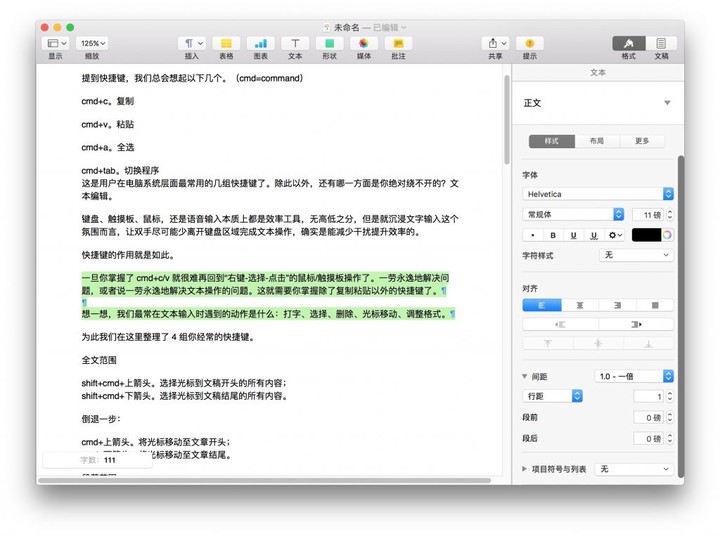This screenshot has height=536, width=720.
Task: Justify the text alignment
Action: click(x=655, y=305)
